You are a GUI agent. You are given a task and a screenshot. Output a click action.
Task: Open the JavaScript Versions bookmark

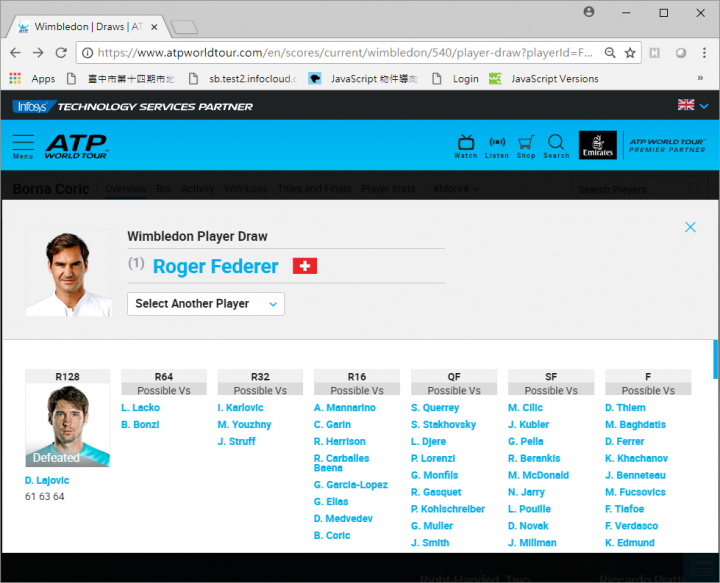(x=544, y=79)
